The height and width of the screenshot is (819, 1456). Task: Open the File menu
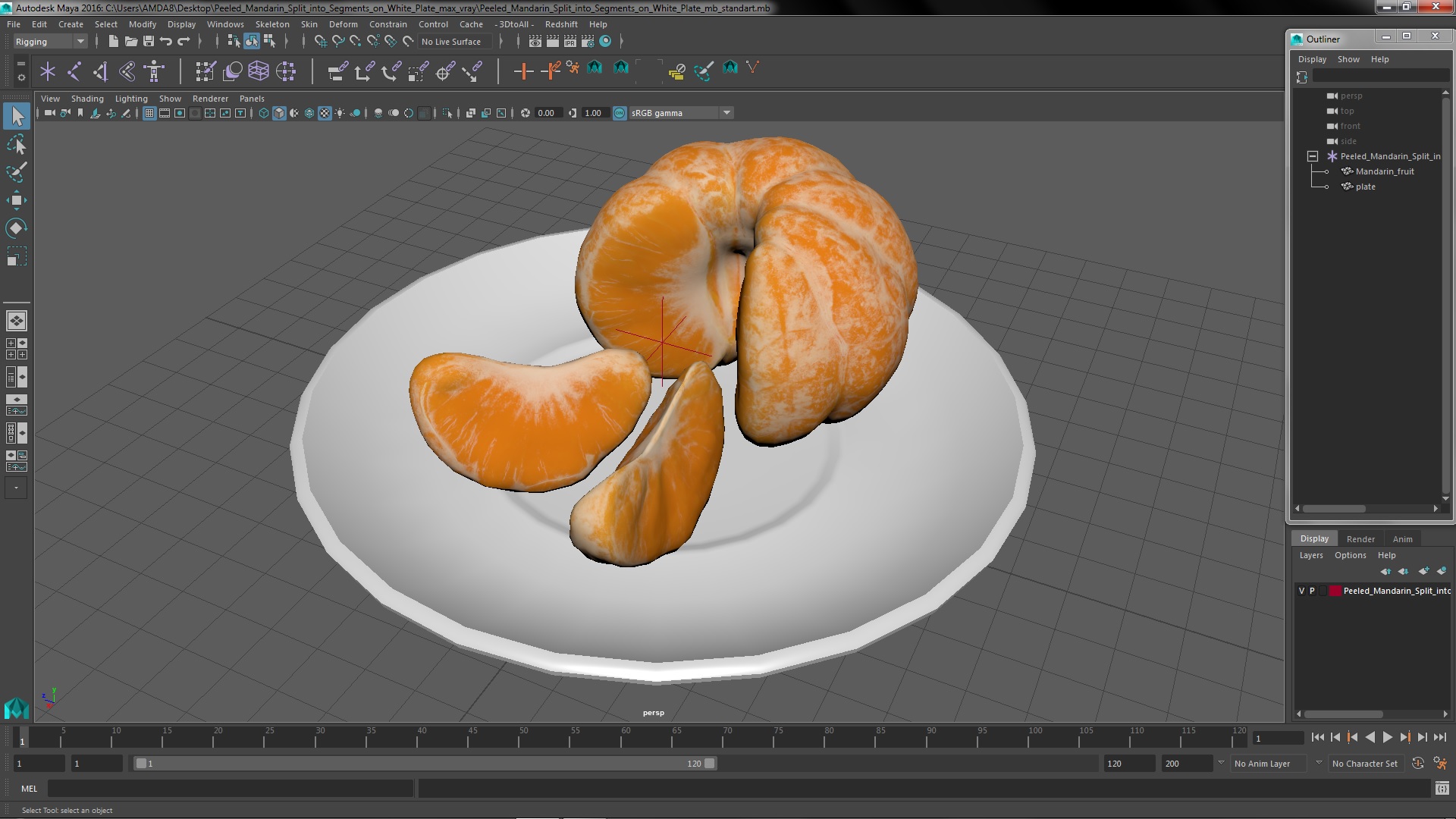14,24
